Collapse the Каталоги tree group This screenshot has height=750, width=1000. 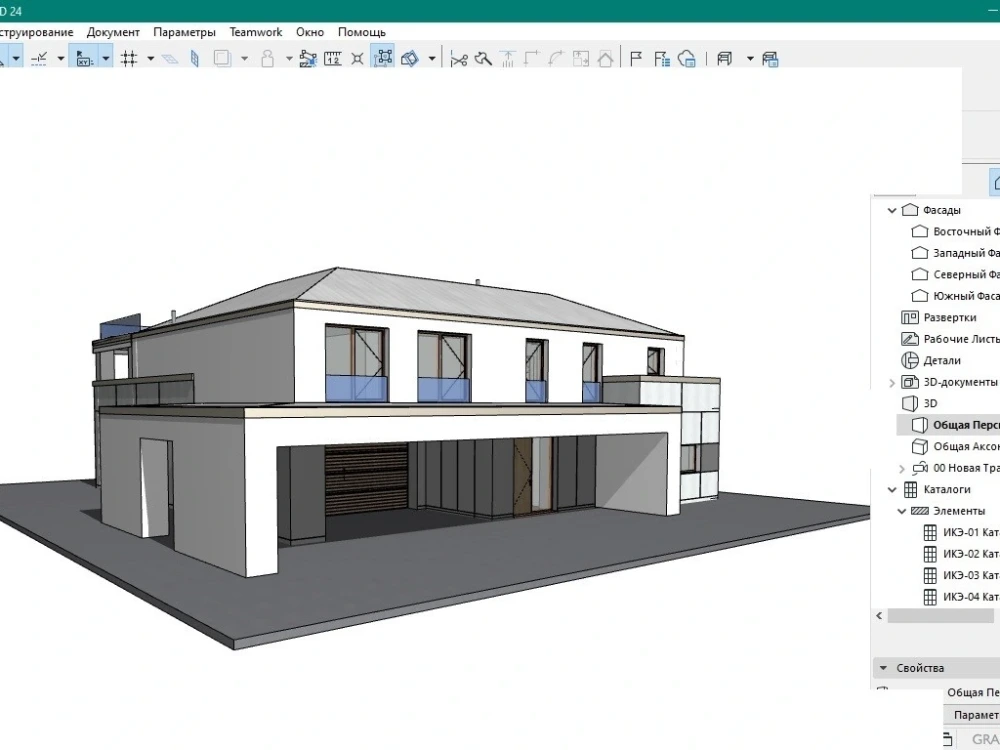892,490
